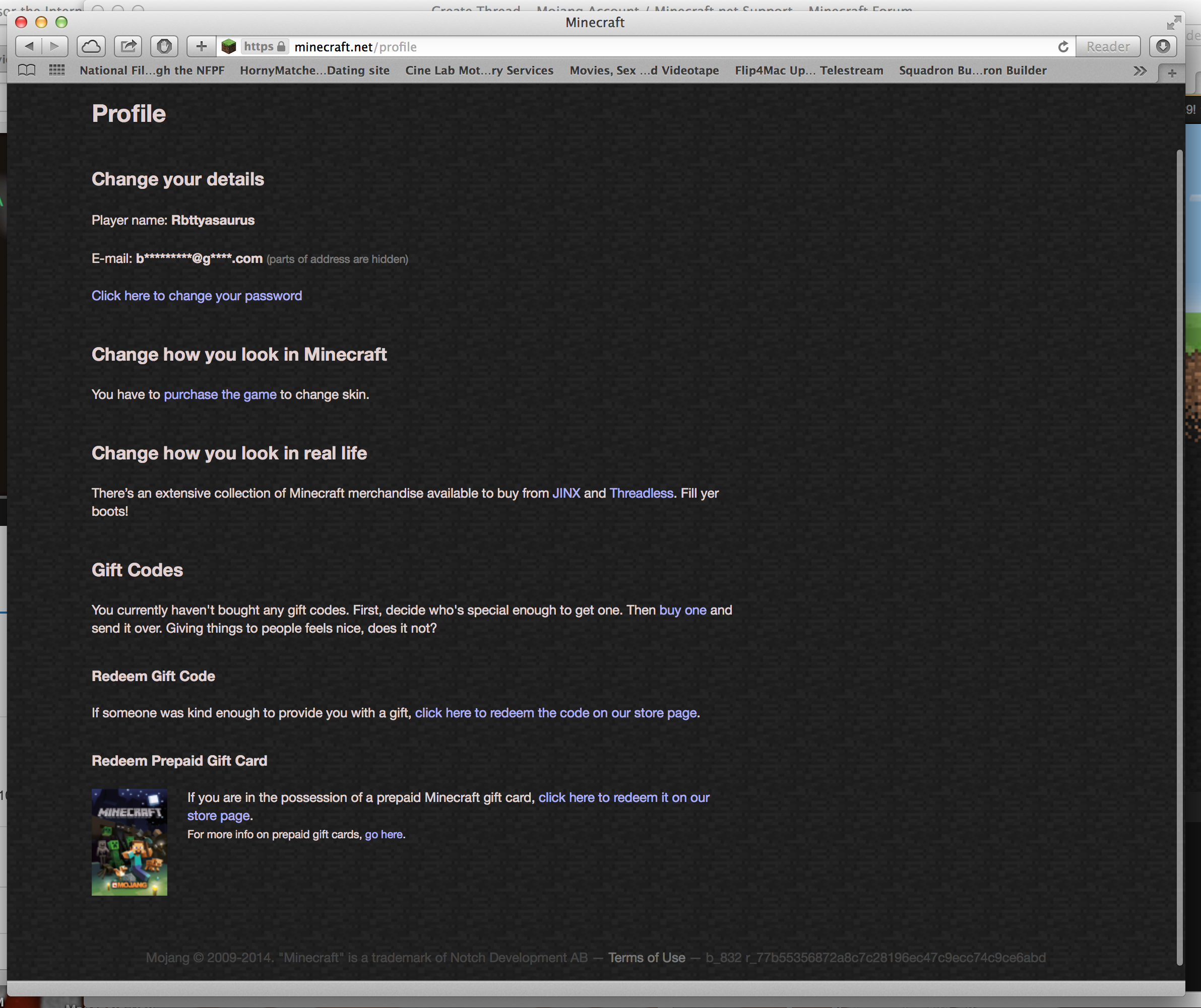Image resolution: width=1201 pixels, height=1008 pixels.
Task: Click the Redeem Gift Code subheading
Action: (x=153, y=677)
